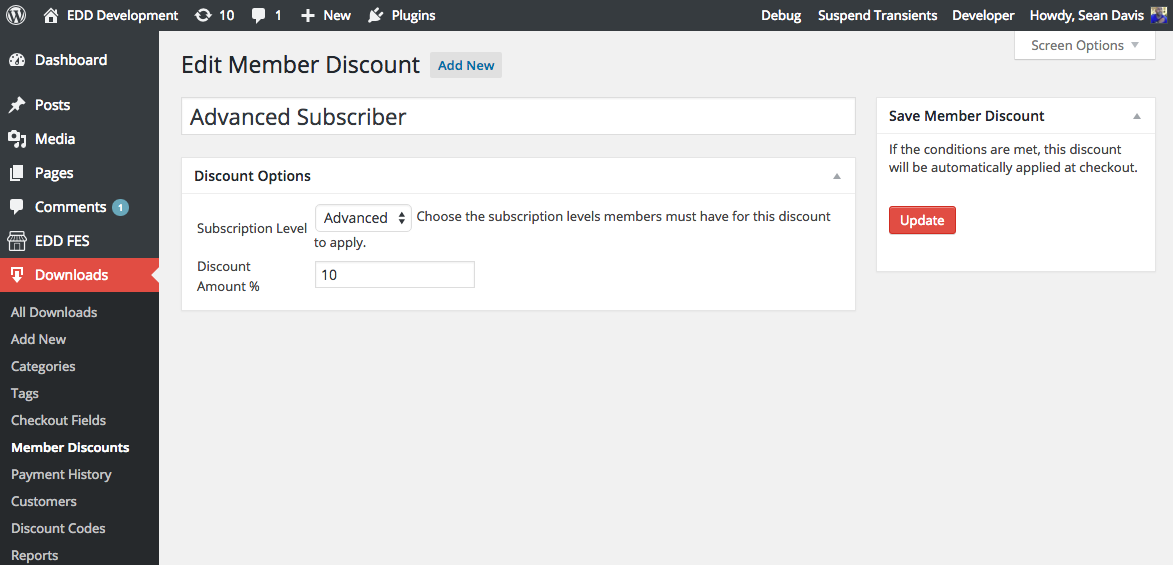1173x565 pixels.
Task: Click the WordPress logo icon
Action: [16, 15]
